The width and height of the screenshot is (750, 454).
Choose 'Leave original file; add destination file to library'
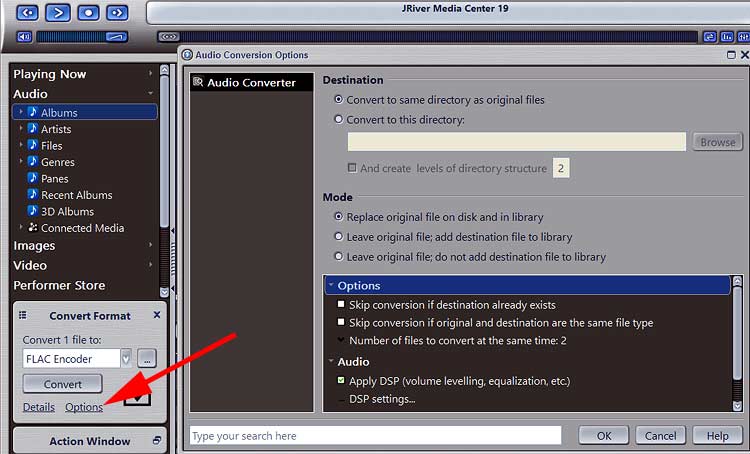(339, 237)
